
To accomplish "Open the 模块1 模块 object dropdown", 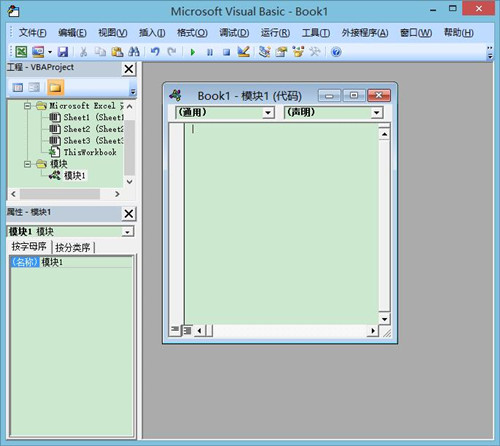I will [127, 232].
